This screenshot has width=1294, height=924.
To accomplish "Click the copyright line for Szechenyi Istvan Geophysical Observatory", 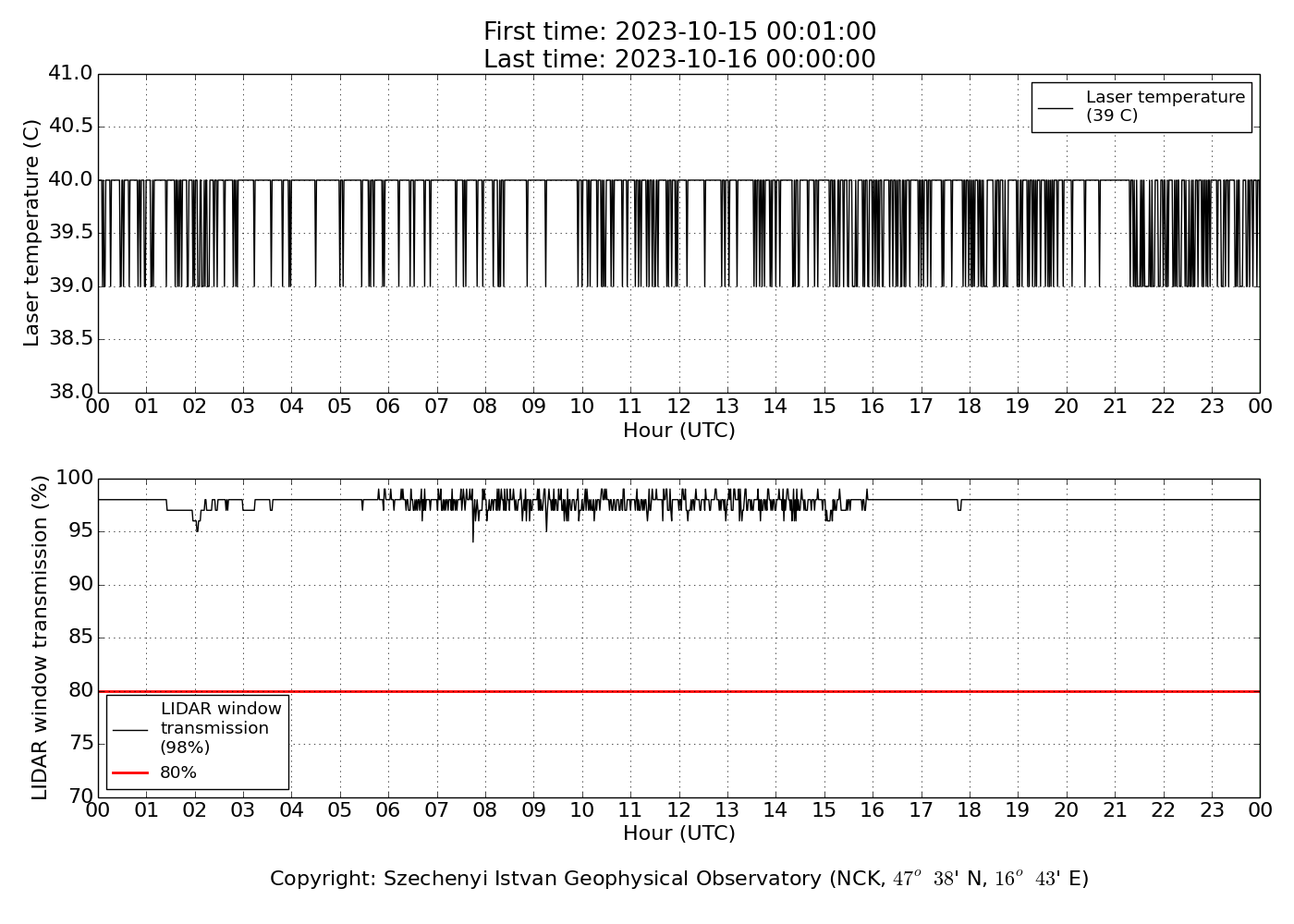I will point(679,879).
